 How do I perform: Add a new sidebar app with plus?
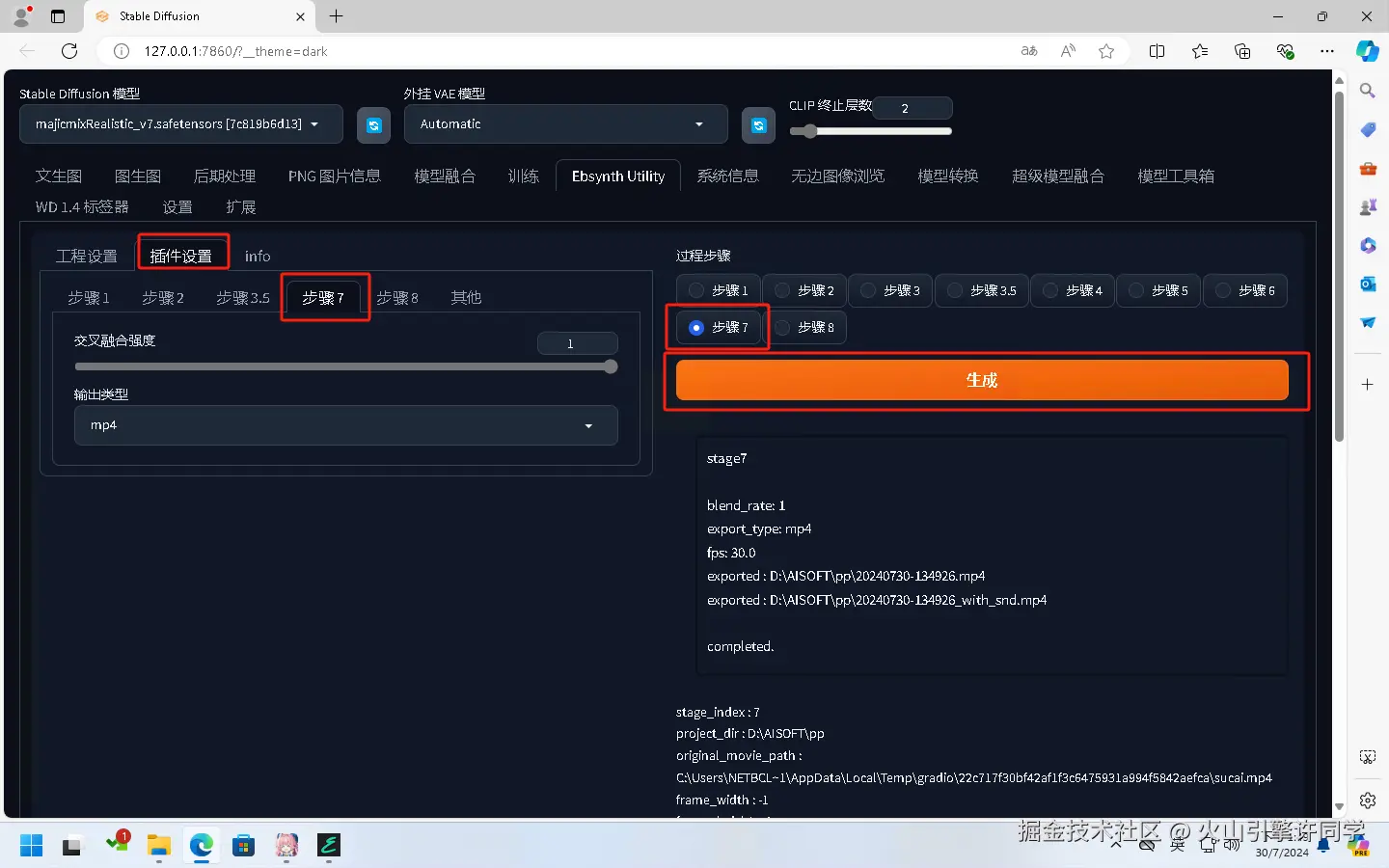(x=1367, y=384)
